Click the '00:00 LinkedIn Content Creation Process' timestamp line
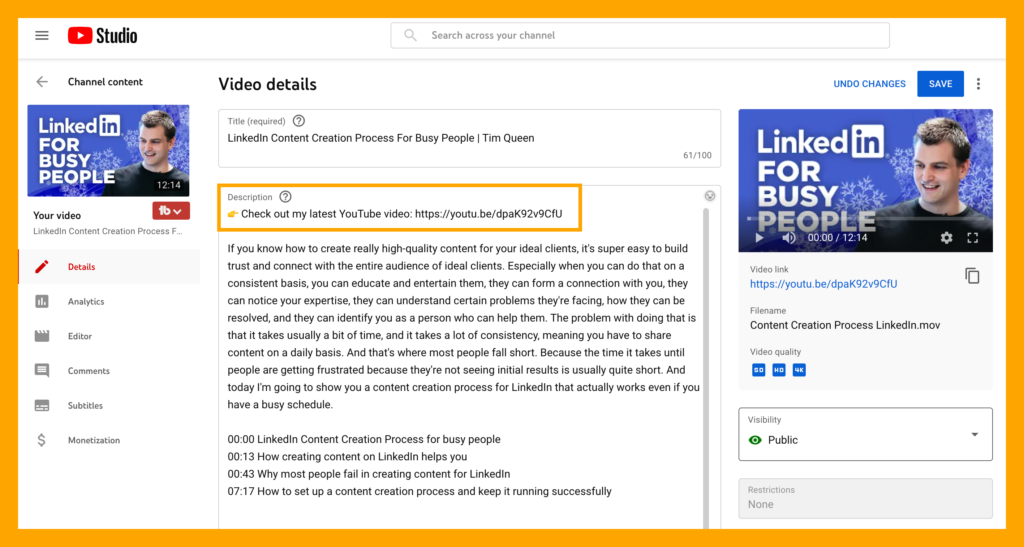This screenshot has width=1024, height=547. [x=364, y=439]
